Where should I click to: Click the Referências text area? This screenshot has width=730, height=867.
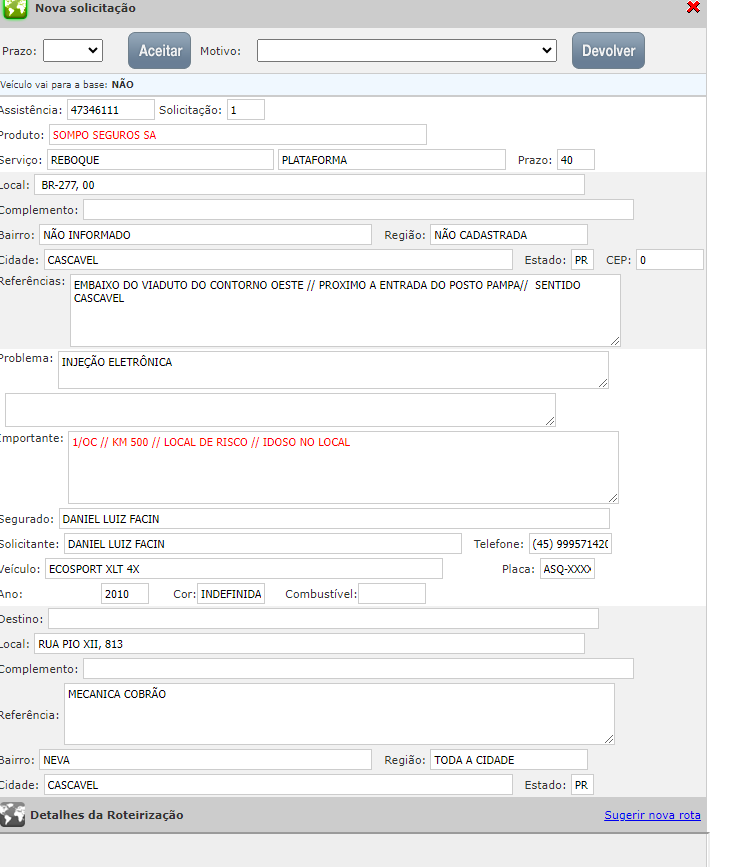point(345,311)
